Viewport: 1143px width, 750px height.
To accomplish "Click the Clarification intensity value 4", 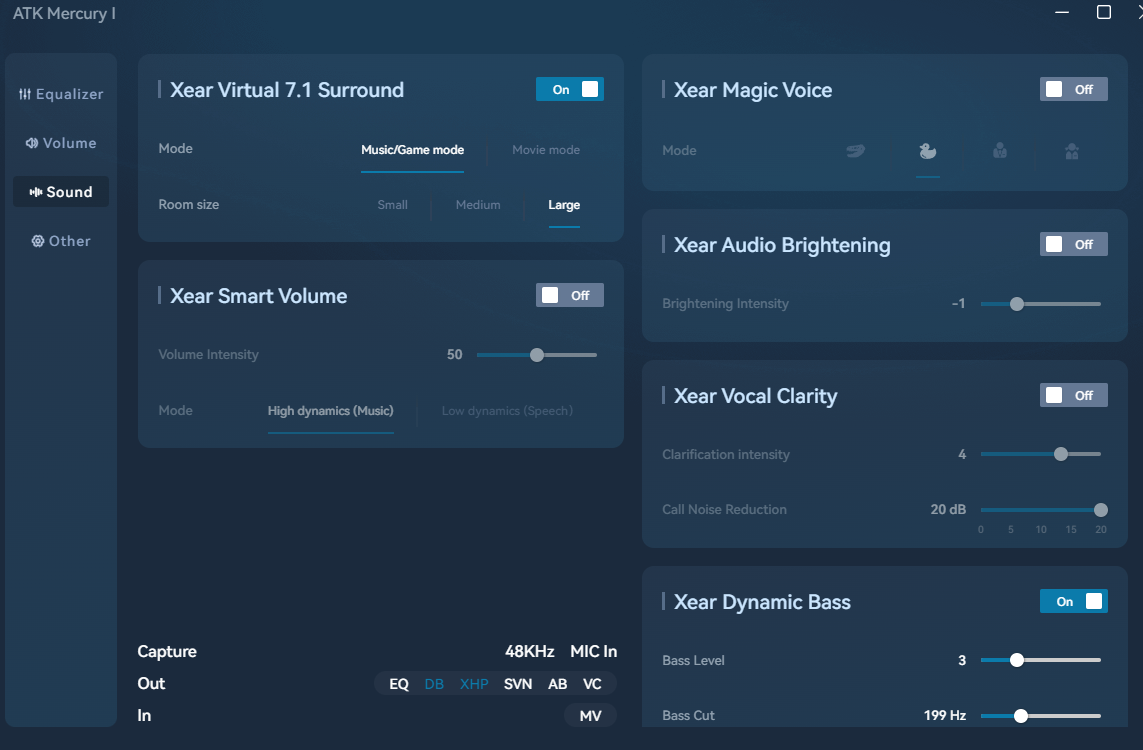I will 962,454.
